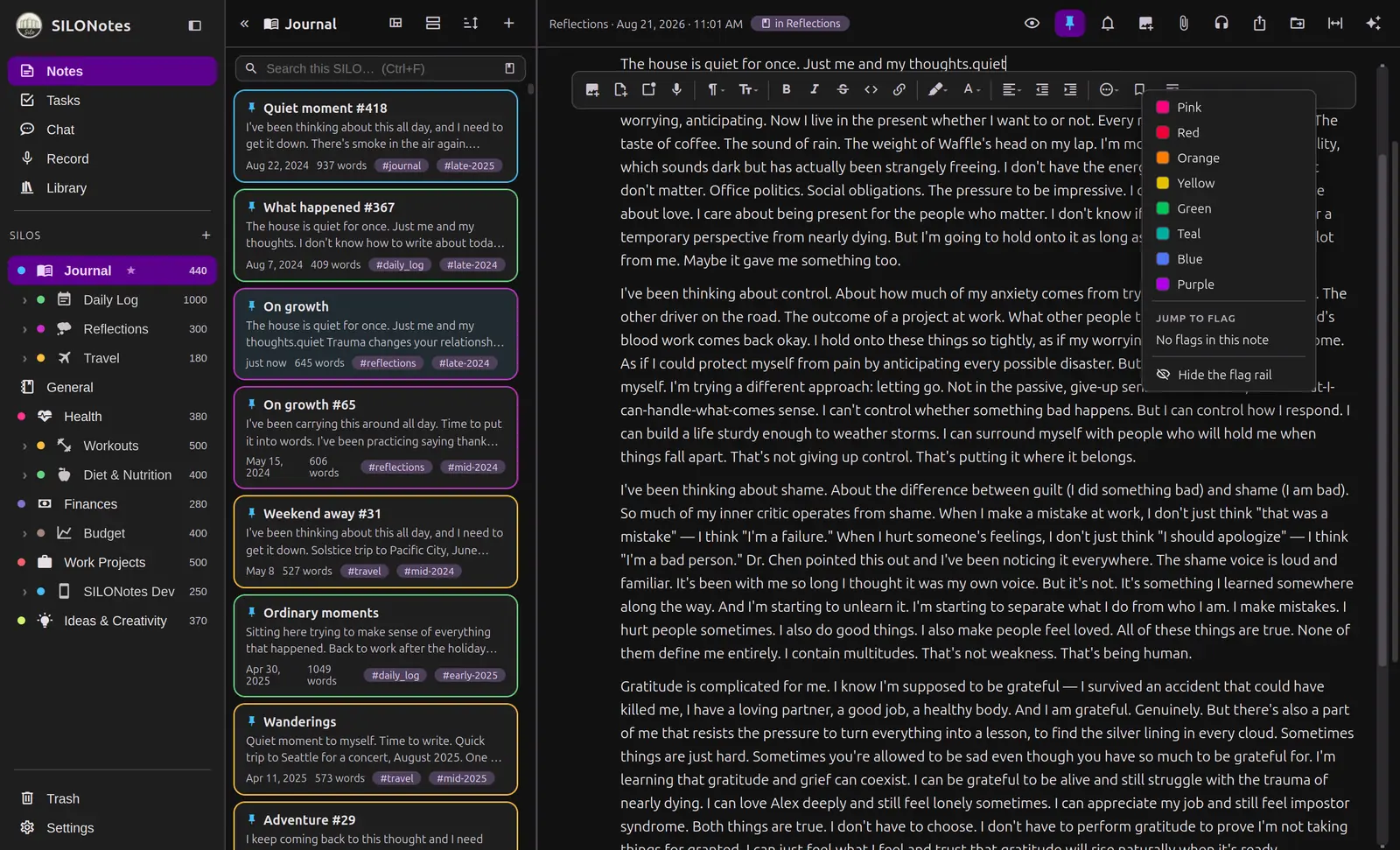Open more options ellipsis dropdown
This screenshot has height=850, width=1400.
click(1109, 89)
